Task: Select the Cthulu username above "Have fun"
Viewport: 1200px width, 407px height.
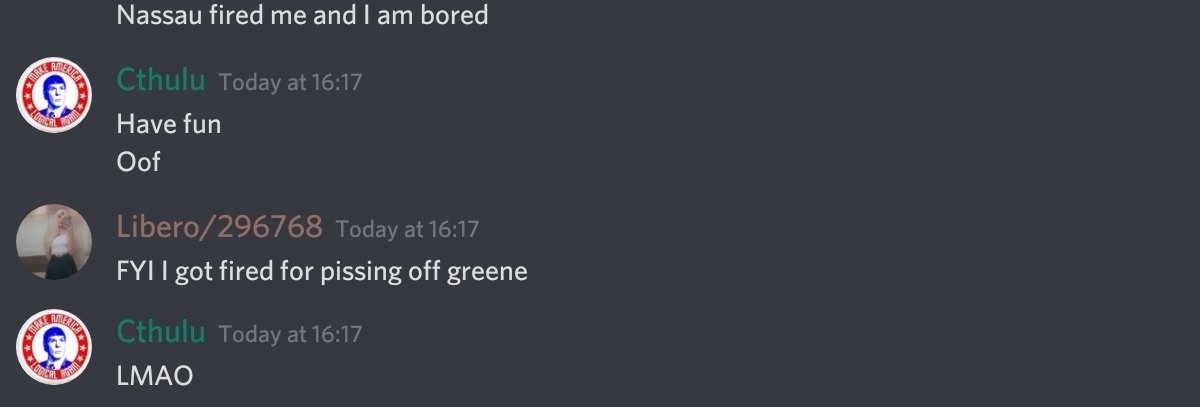Action: click(161, 80)
